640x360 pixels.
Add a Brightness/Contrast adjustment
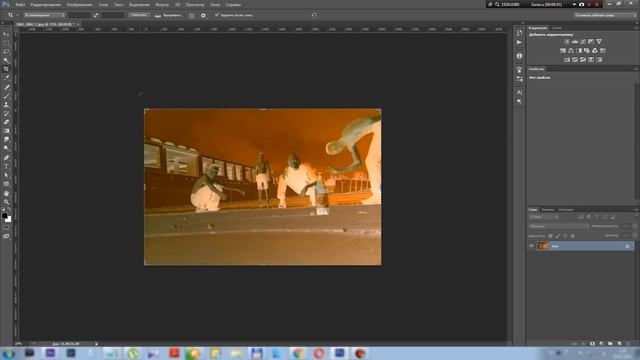click(567, 42)
